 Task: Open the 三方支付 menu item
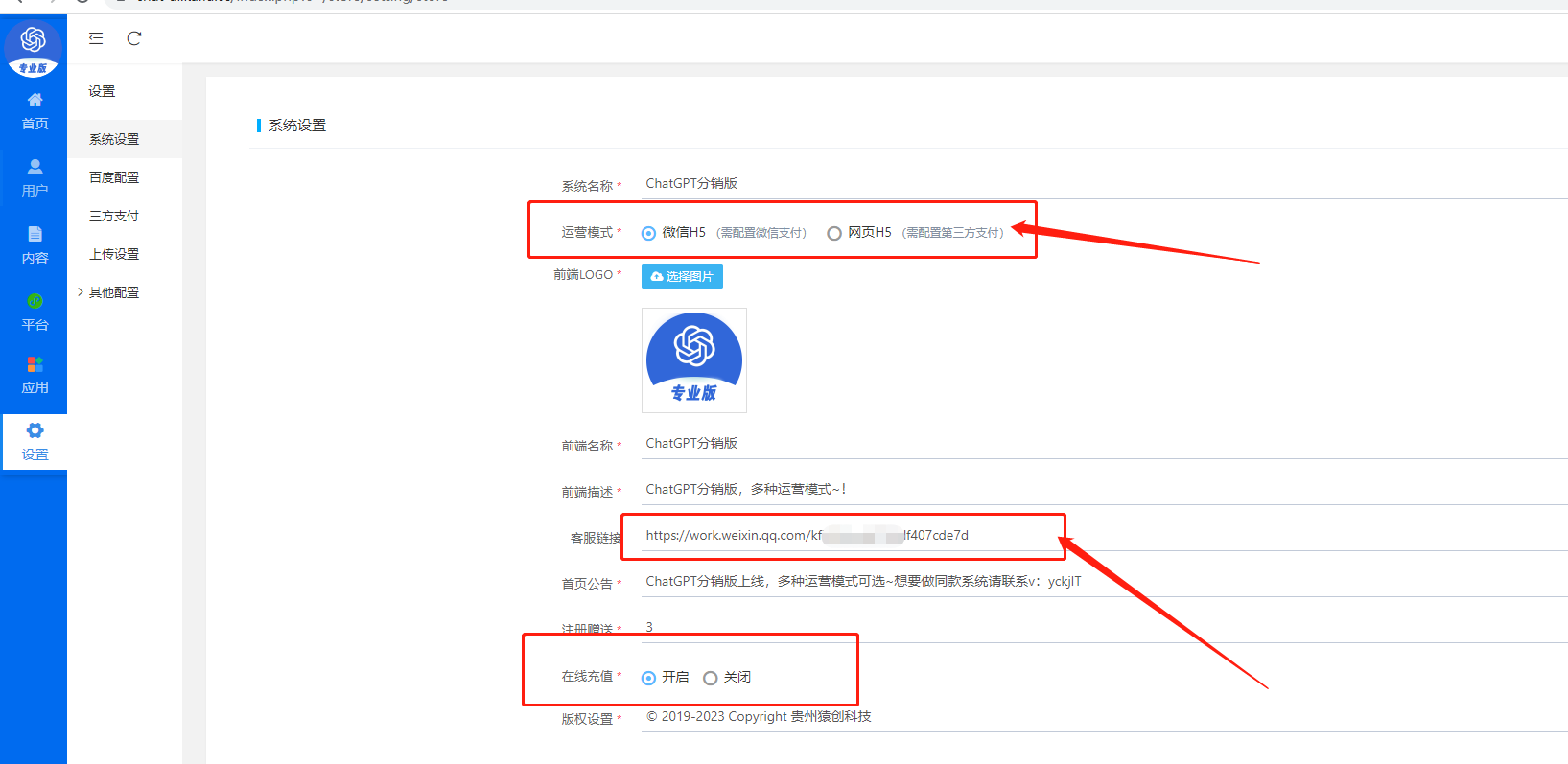pos(114,216)
